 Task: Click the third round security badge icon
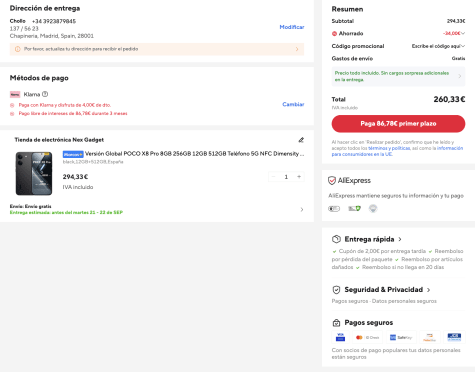373,209
